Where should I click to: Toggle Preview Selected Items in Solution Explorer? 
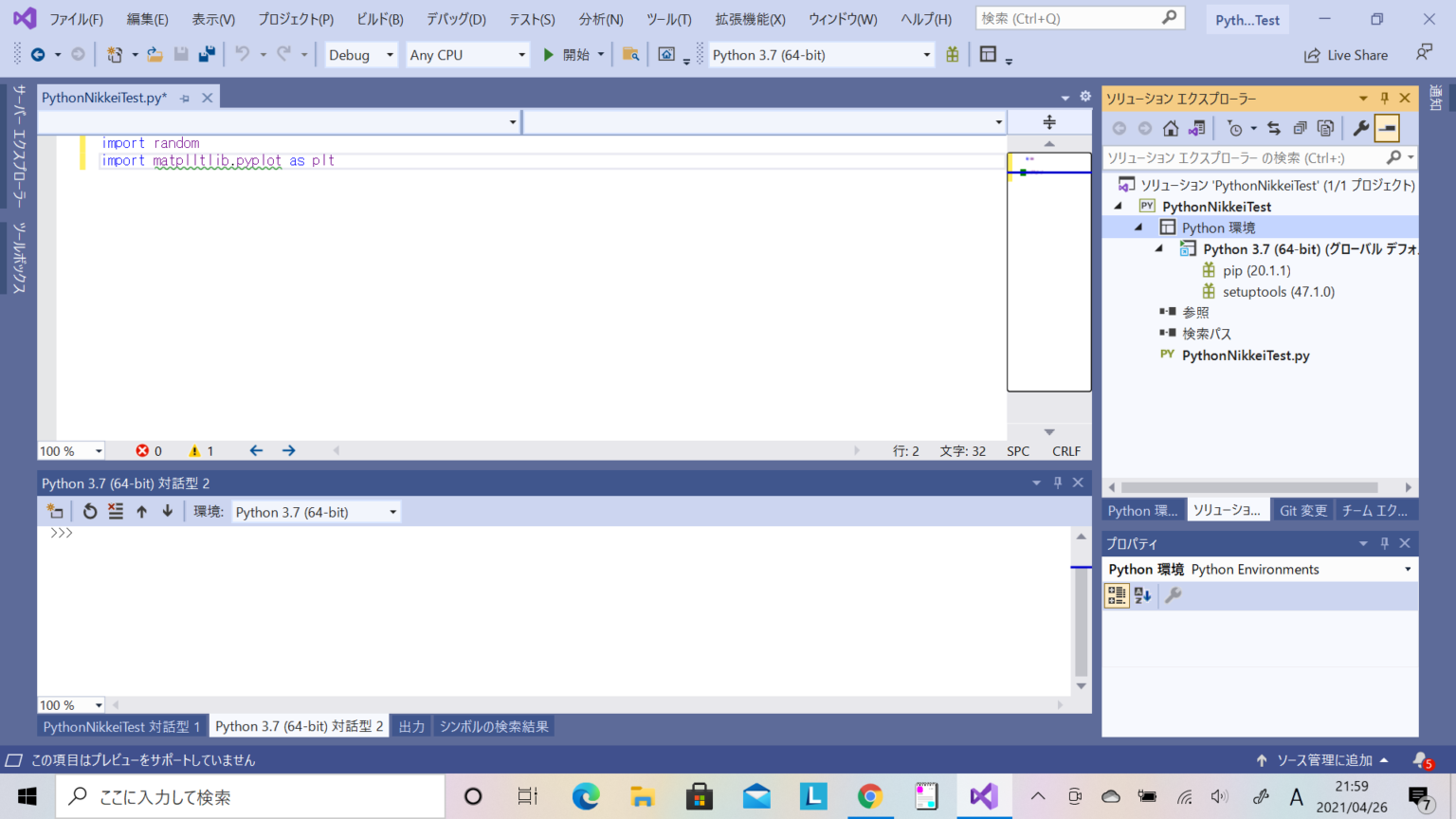coord(1388,127)
